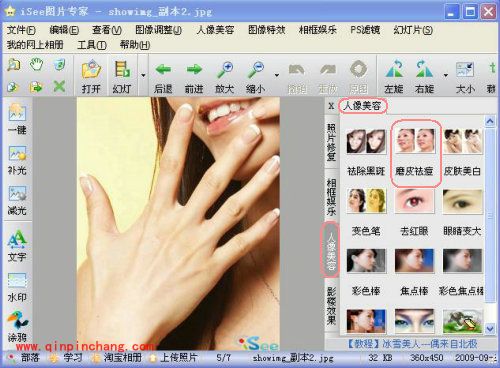Image resolution: width=500 pixels, height=368 pixels.
Task: Go back with the 后退 green arrow
Action: (163, 77)
